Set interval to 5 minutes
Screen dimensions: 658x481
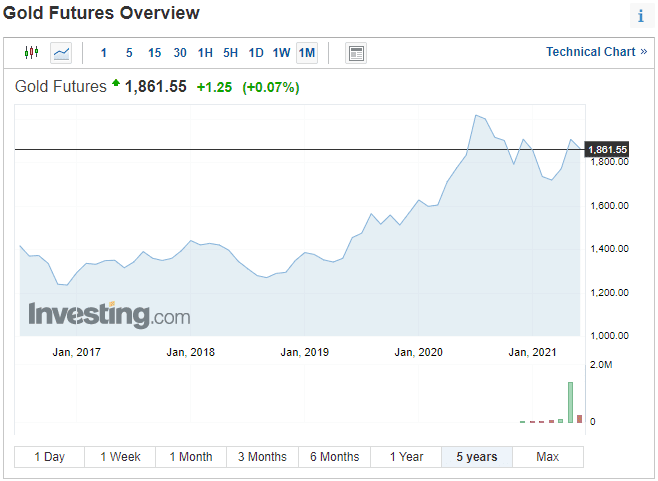129,53
